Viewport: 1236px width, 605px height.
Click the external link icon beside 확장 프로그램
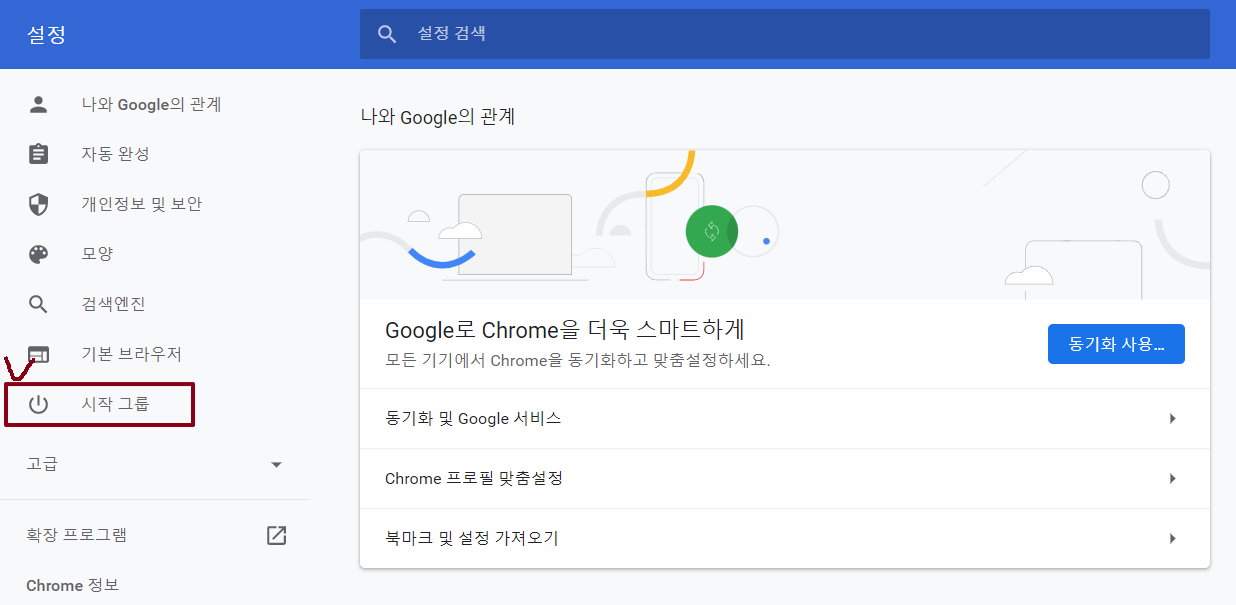277,535
